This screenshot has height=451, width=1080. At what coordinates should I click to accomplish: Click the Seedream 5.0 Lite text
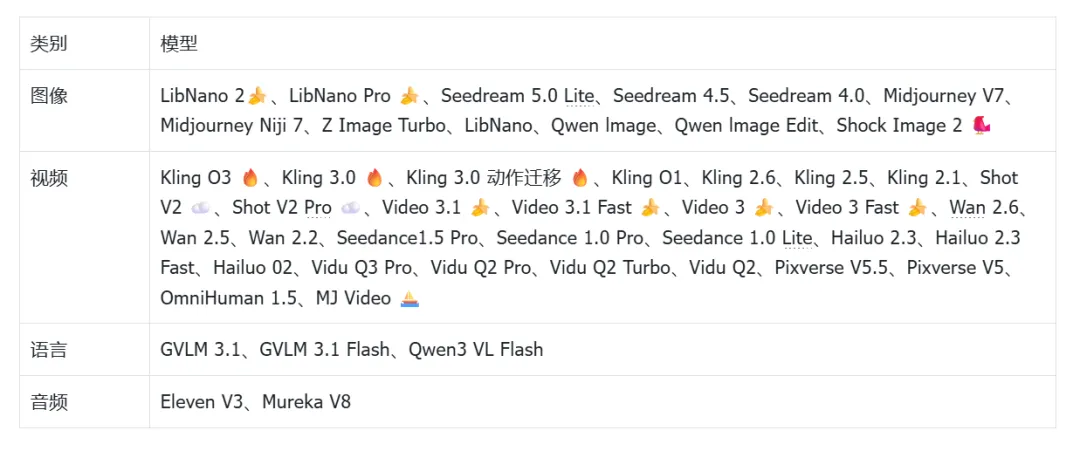(x=517, y=96)
